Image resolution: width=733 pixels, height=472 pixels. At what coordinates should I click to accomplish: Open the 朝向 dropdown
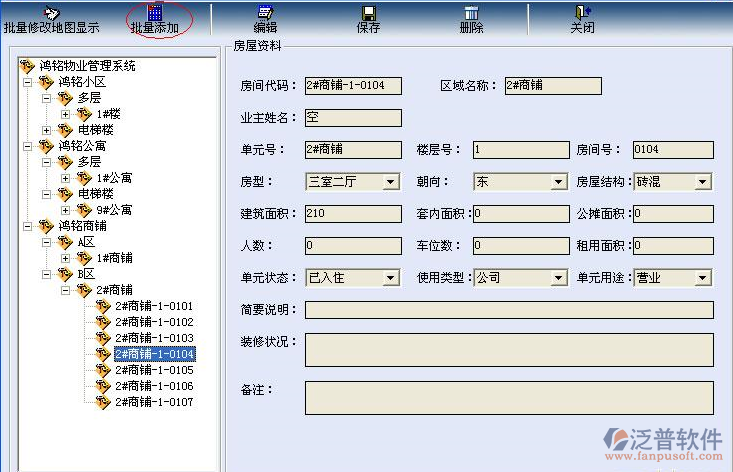click(558, 182)
